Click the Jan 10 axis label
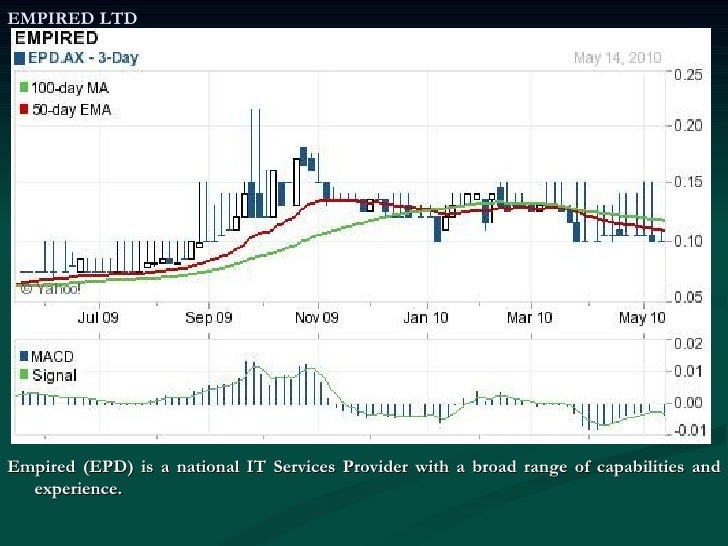This screenshot has height=546, width=728. point(426,318)
